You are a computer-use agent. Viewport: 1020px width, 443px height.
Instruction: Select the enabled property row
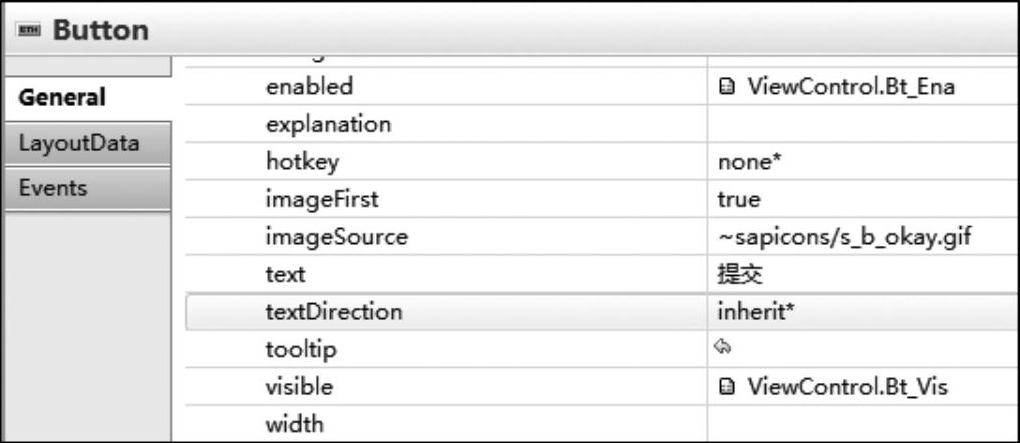pyautogui.click(x=602, y=87)
